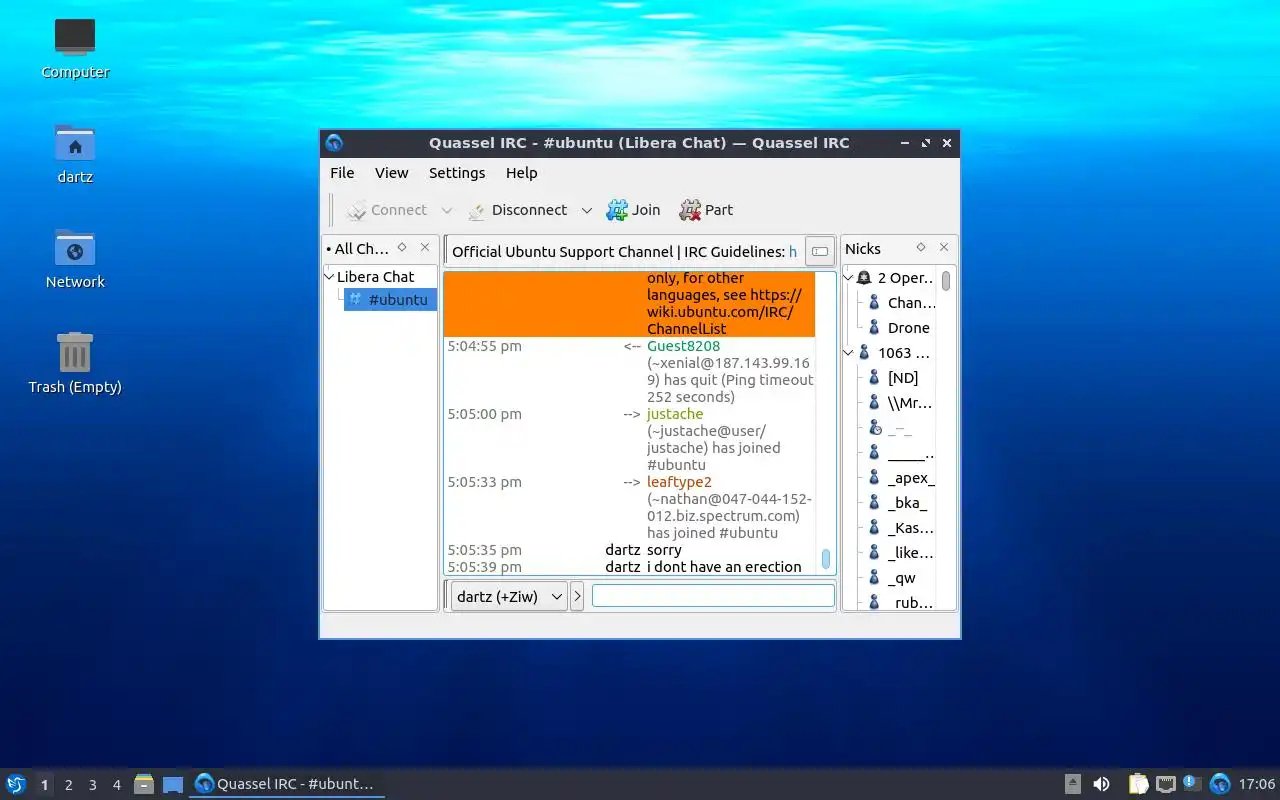Select the _like… nick
Image resolution: width=1280 pixels, height=800 pixels.
900,553
